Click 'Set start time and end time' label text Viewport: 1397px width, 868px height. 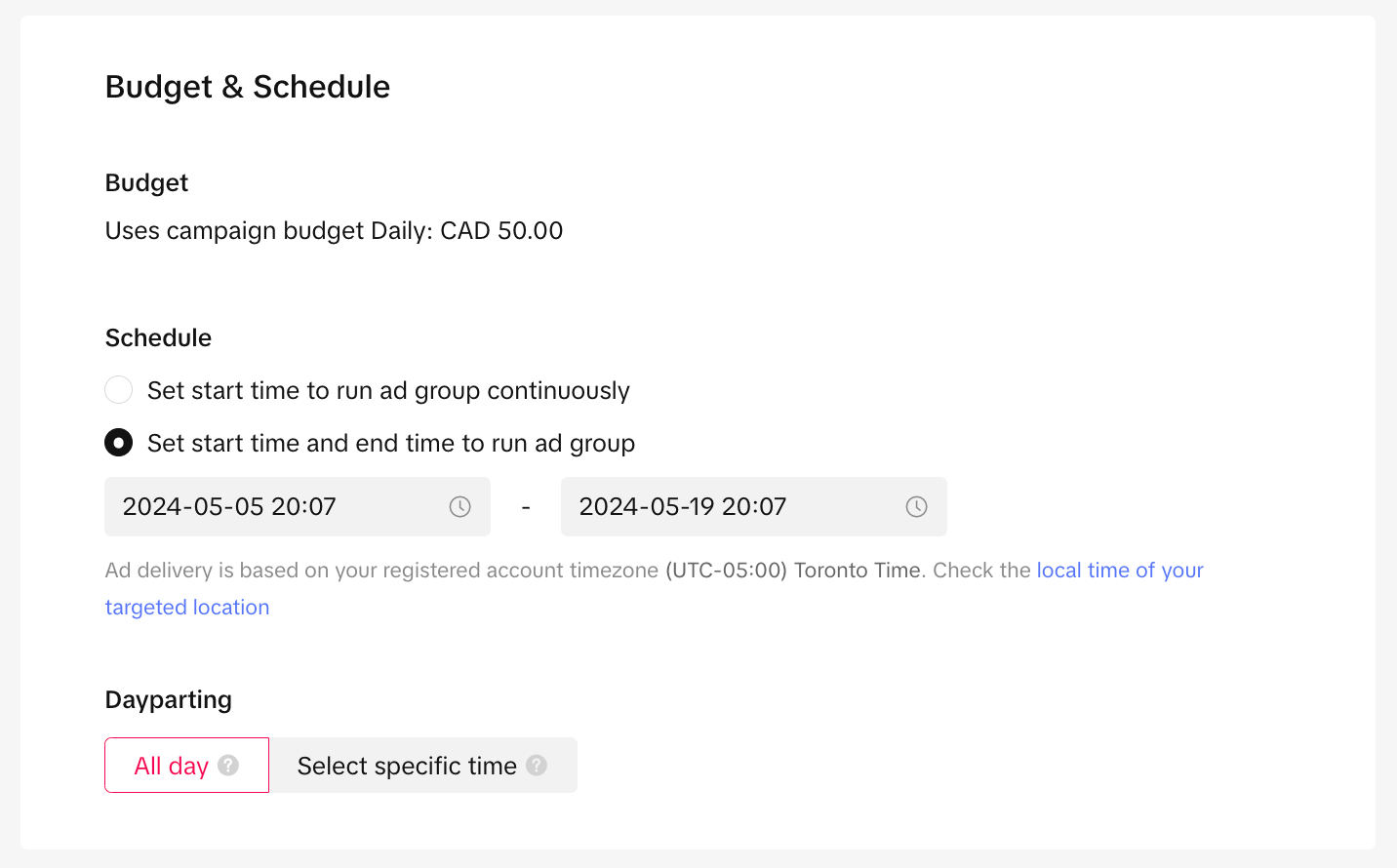pyautogui.click(x=390, y=444)
